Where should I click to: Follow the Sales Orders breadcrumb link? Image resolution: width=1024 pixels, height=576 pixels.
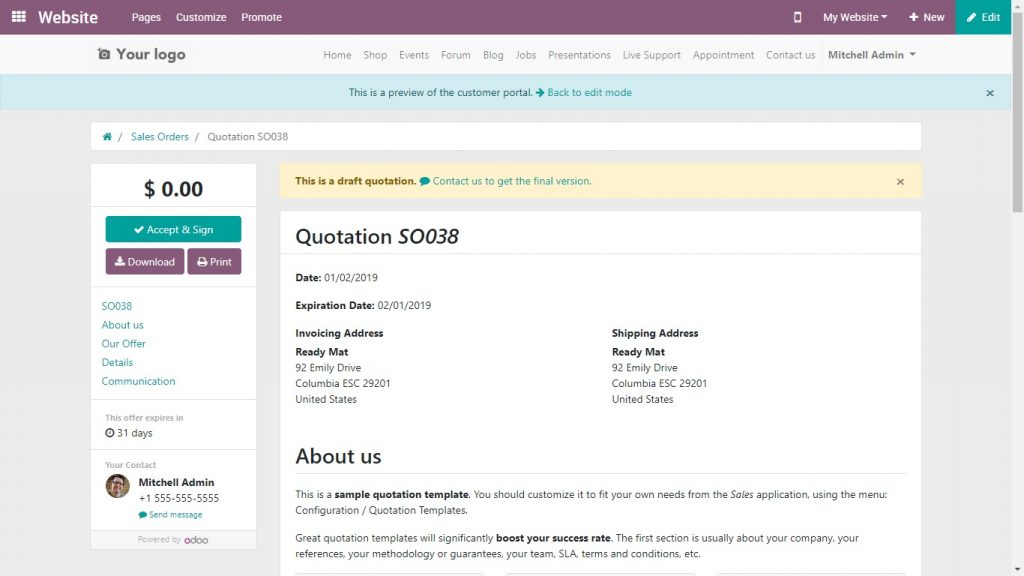(x=159, y=136)
